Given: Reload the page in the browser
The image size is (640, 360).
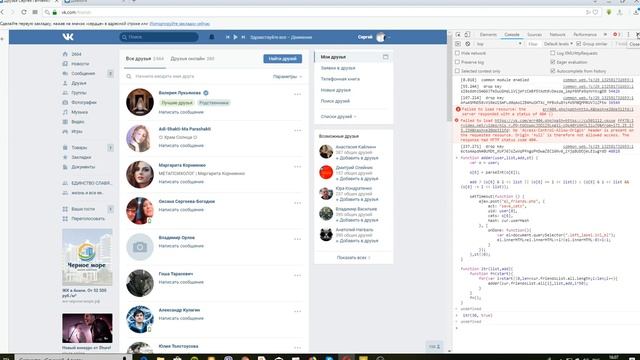Looking at the screenshot, I should pyautogui.click(x=24, y=12).
